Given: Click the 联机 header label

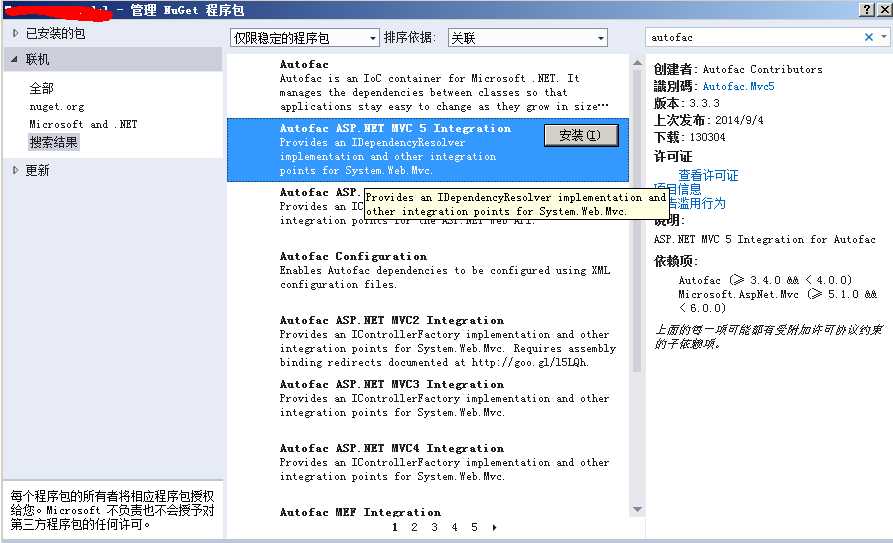Looking at the screenshot, I should click(37, 59).
